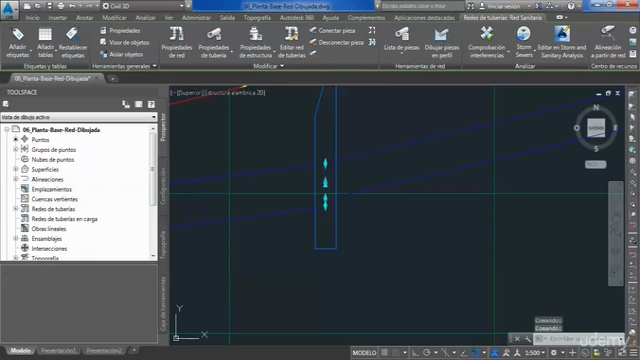Run Comprobación interferencias
Image resolution: width=640 pixels, height=360 pixels.
487,42
